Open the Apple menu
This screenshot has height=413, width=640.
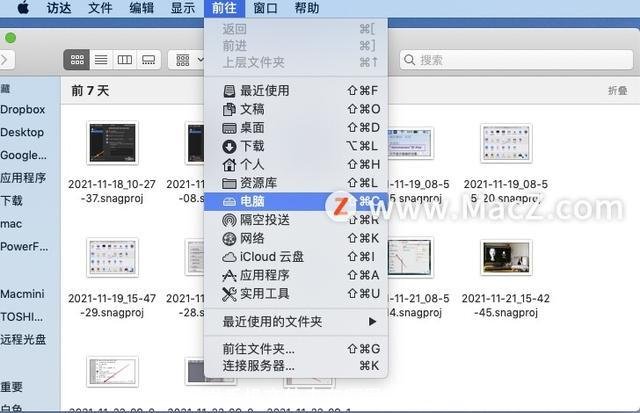click(23, 7)
